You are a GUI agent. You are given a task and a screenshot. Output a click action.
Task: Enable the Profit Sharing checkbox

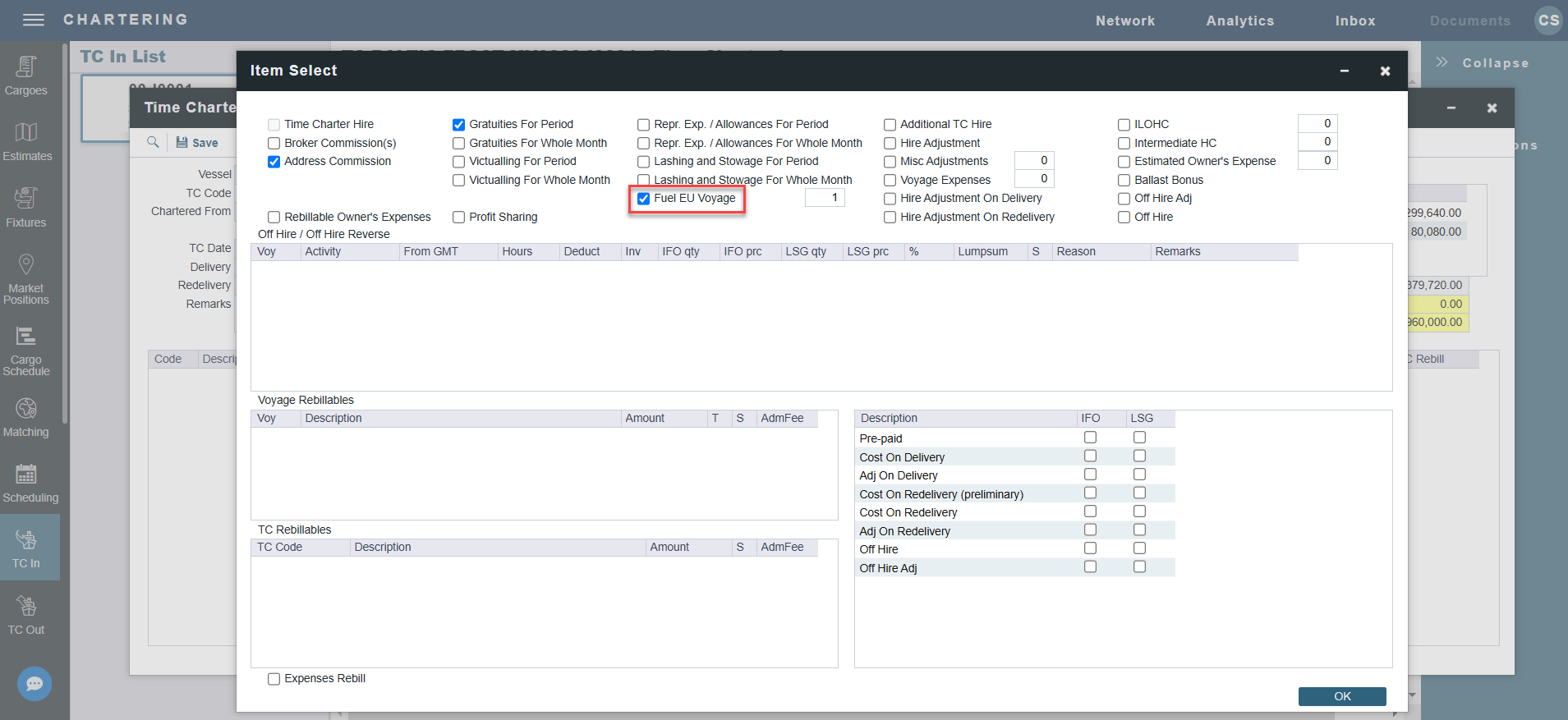coord(459,218)
